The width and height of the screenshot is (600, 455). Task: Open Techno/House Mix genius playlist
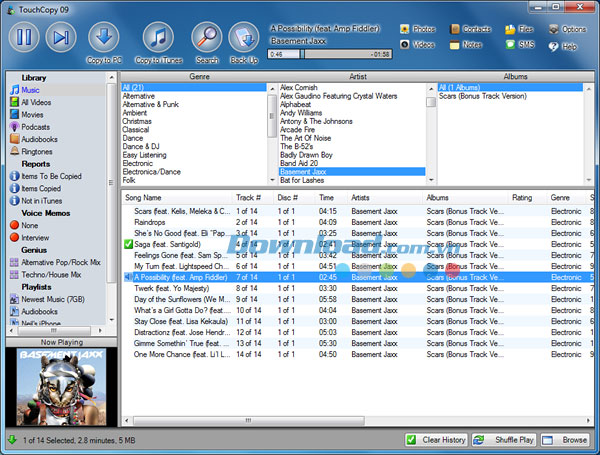[x=51, y=274]
